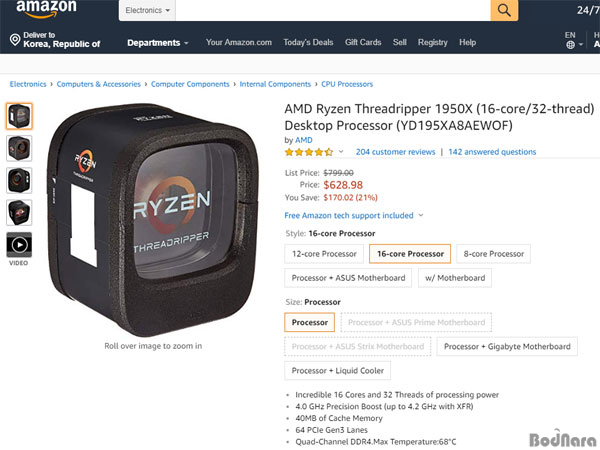Viewport: 600px width, 450px height.
Task: Click the globe language icon
Action: pos(570,45)
